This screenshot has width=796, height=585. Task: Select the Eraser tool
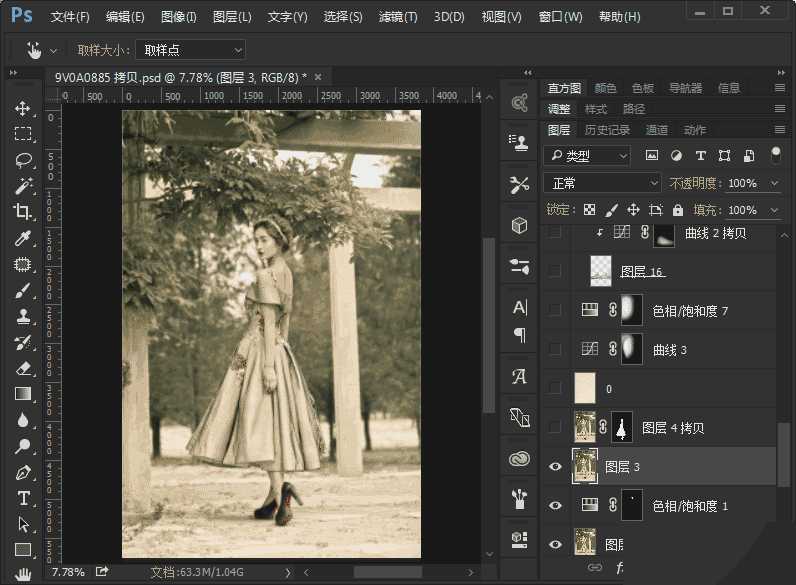pos(22,368)
